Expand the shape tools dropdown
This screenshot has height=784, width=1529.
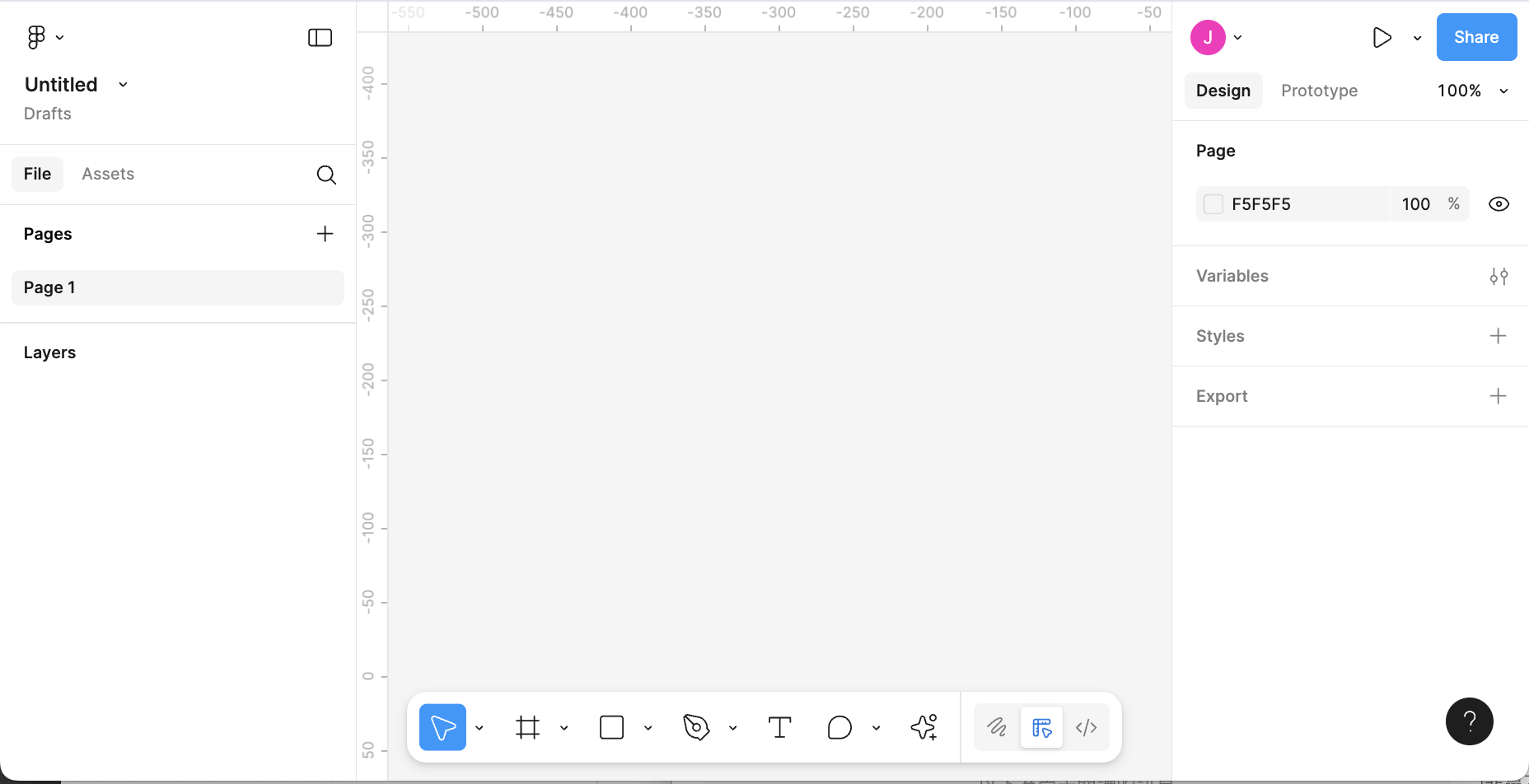point(648,728)
